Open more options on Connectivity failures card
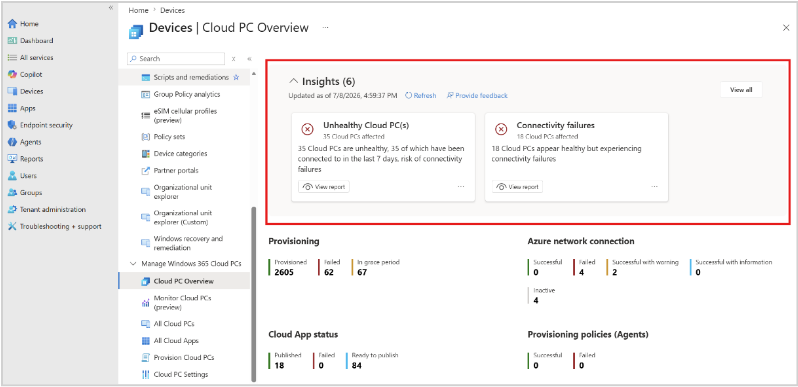 pyautogui.click(x=654, y=187)
